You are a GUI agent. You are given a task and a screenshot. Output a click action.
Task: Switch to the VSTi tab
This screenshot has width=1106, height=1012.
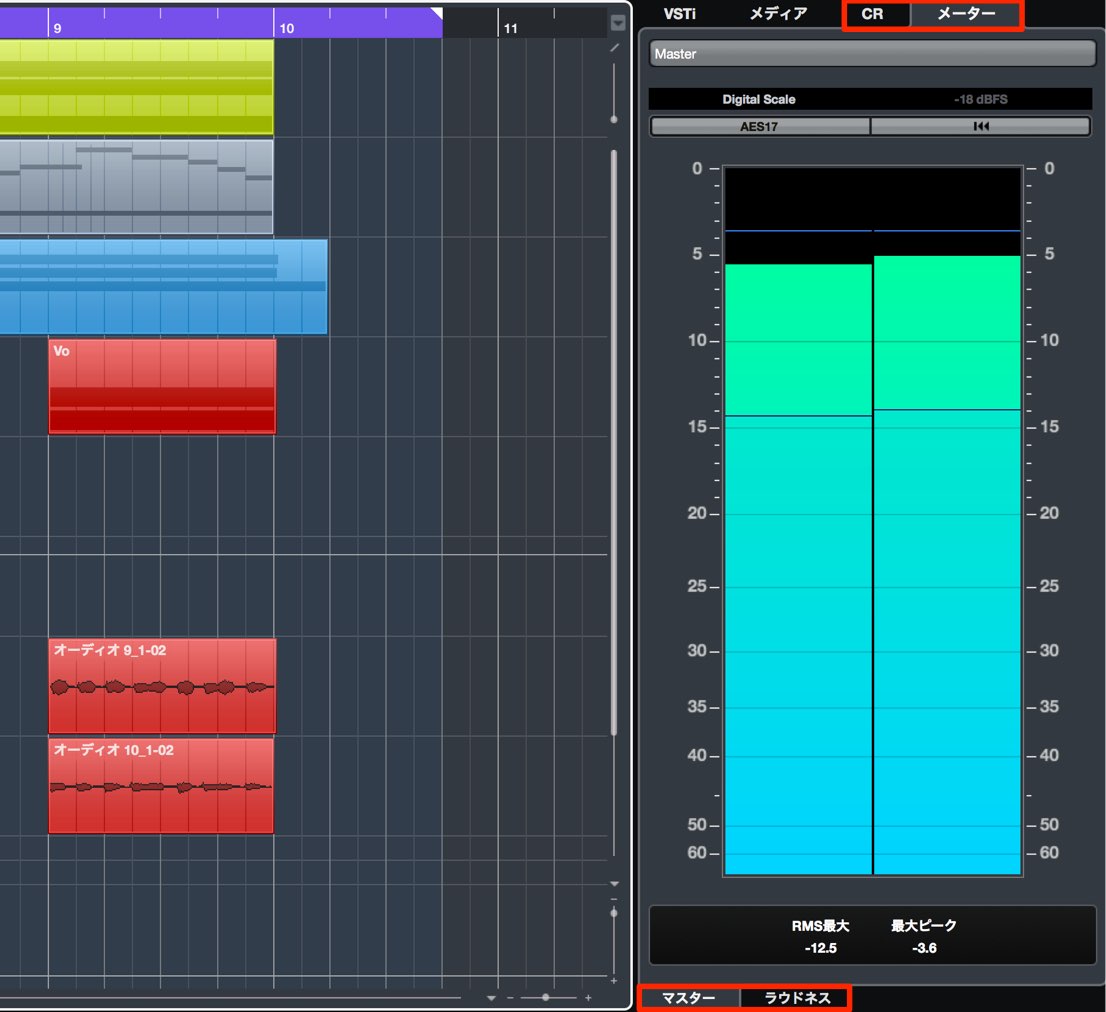coord(679,13)
